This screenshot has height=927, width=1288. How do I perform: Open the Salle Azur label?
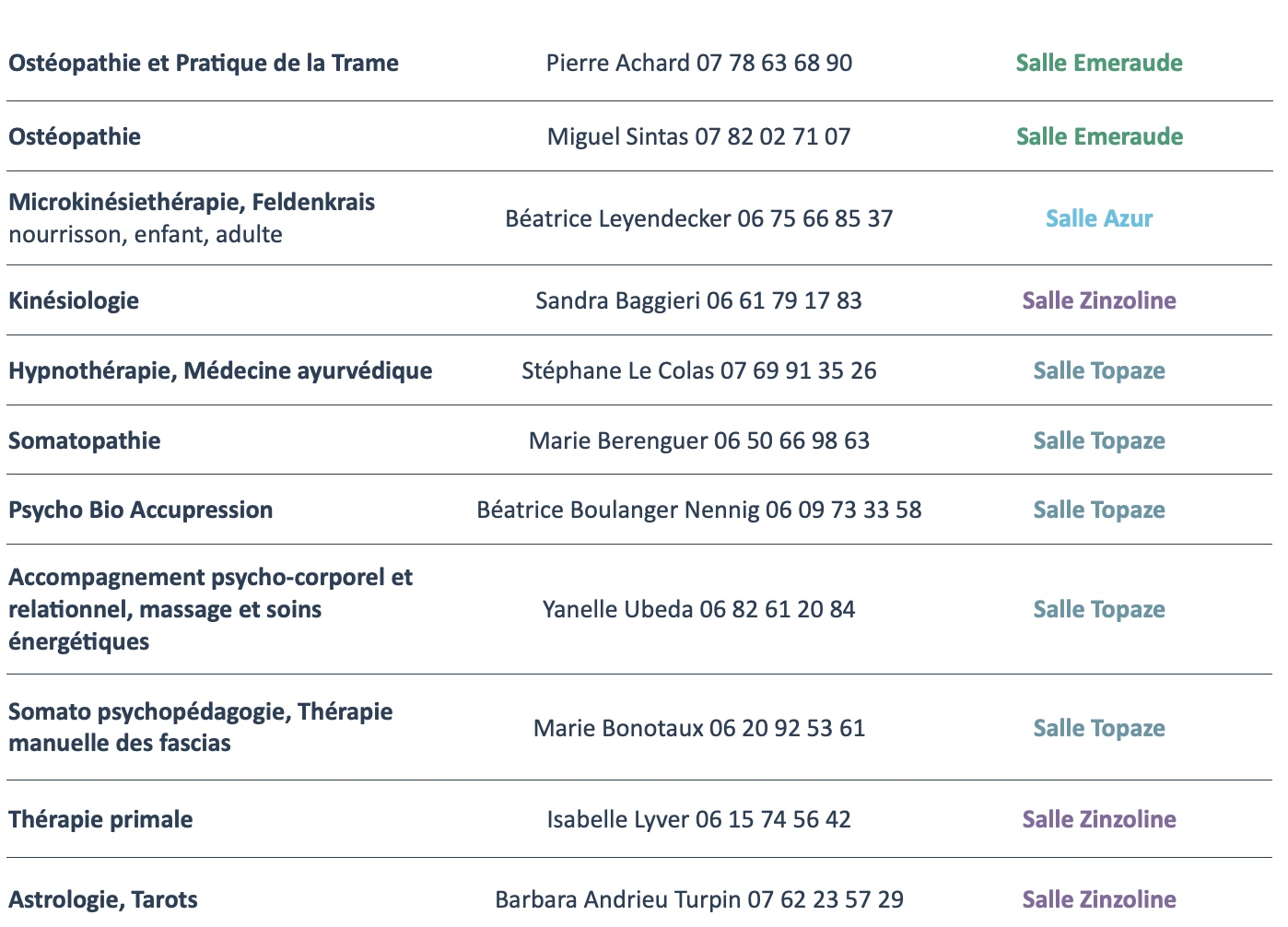(1099, 219)
